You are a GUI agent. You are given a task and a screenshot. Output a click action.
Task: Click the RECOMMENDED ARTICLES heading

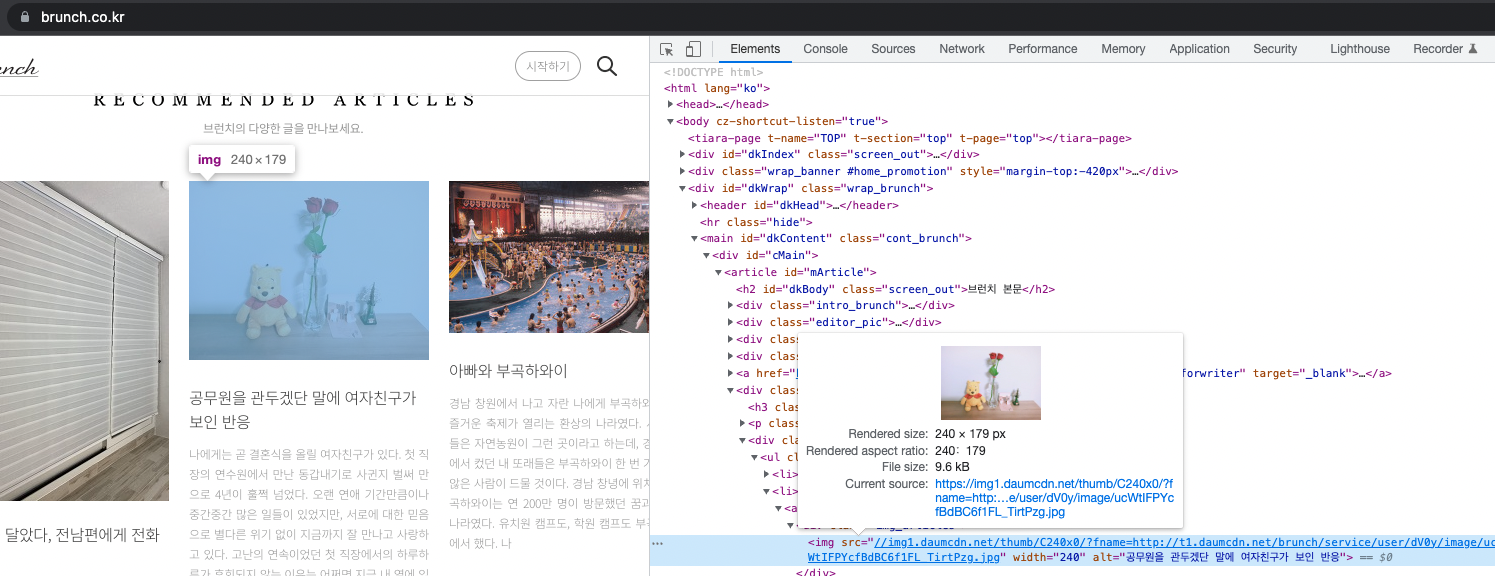[285, 100]
